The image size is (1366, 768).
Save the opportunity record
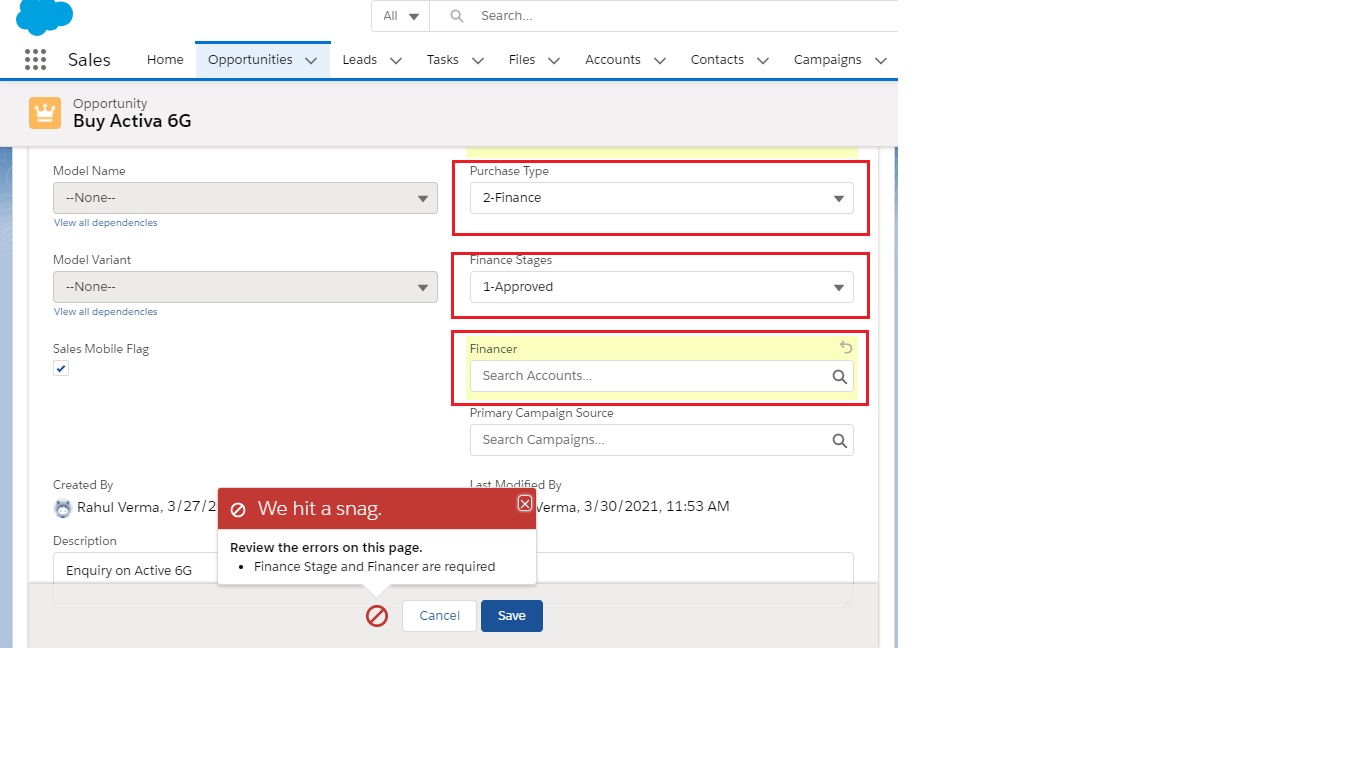[x=511, y=615]
